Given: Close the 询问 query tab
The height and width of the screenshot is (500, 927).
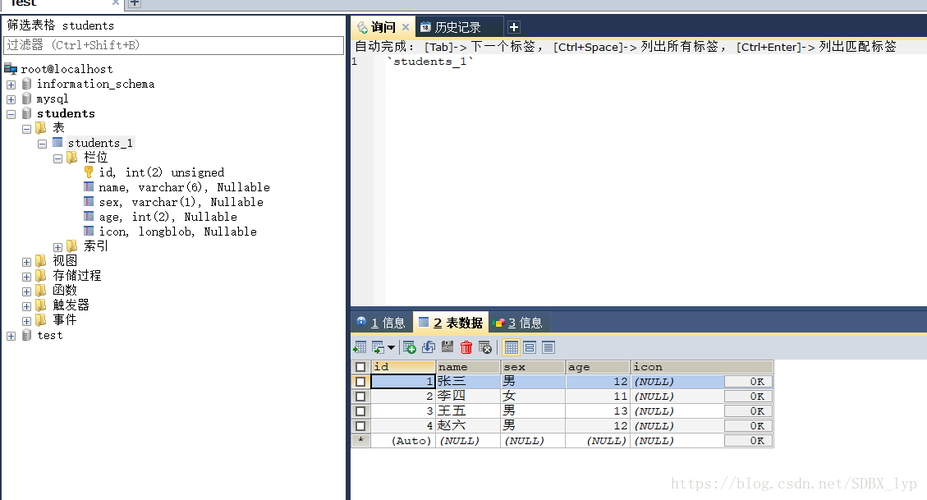Looking at the screenshot, I should 406,27.
